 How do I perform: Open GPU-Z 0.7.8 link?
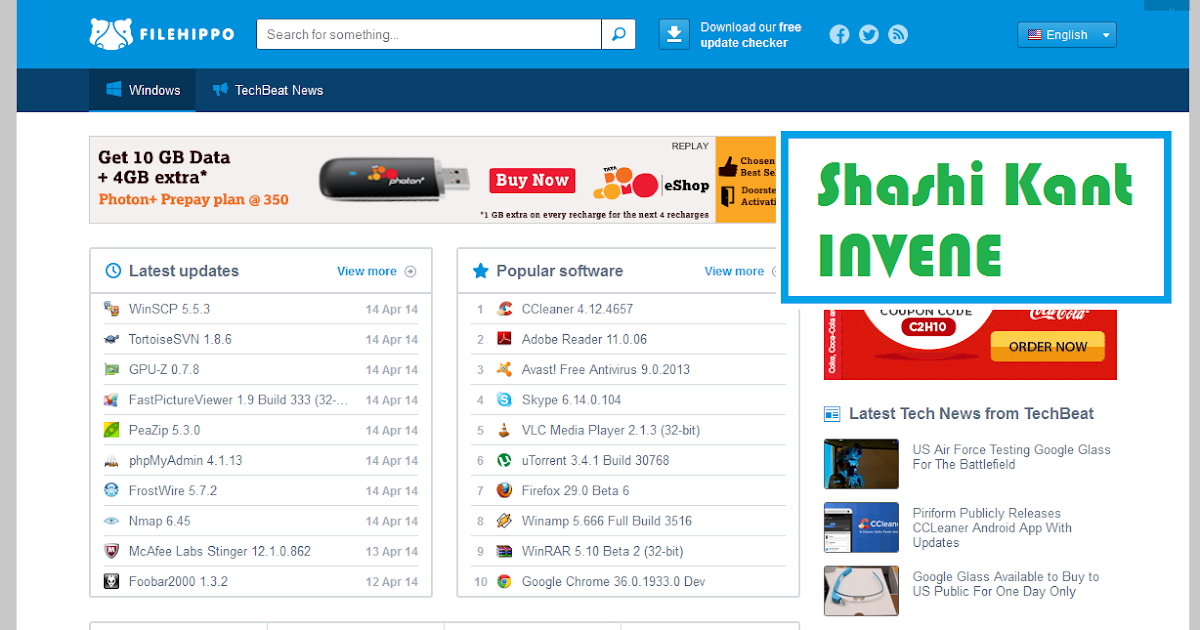coord(164,369)
